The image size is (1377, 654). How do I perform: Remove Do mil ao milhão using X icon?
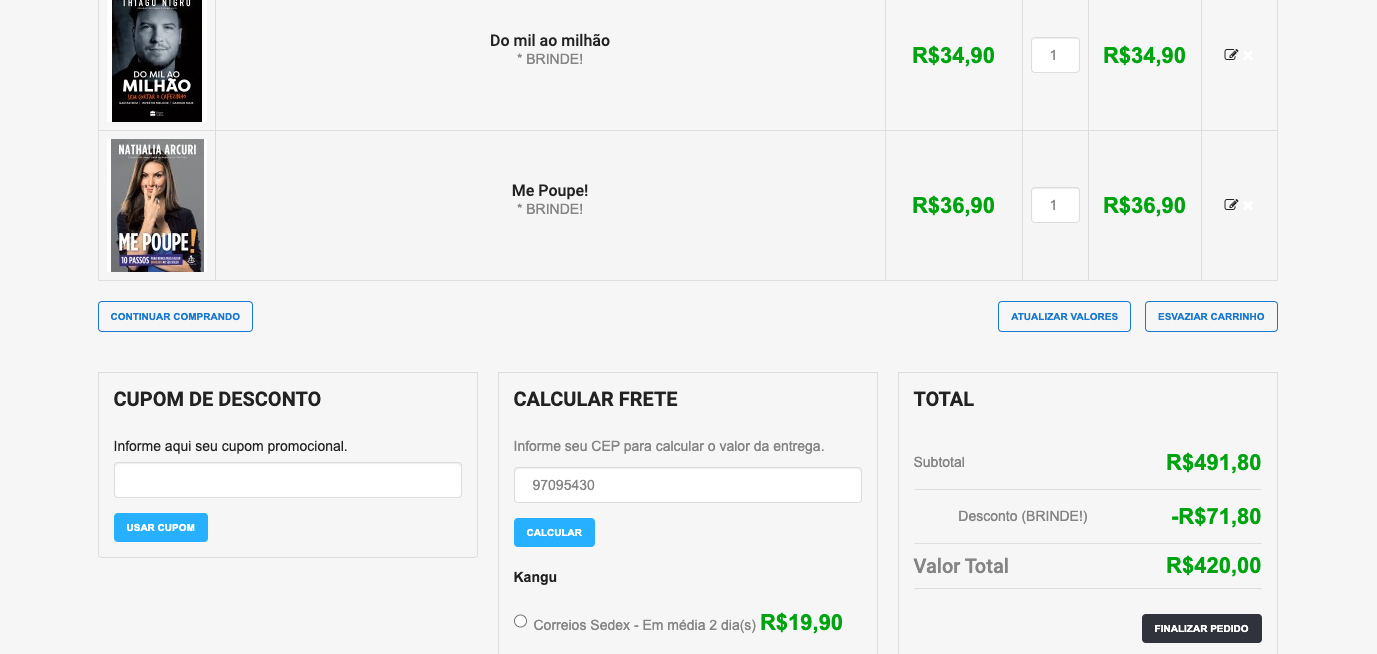pos(1248,56)
